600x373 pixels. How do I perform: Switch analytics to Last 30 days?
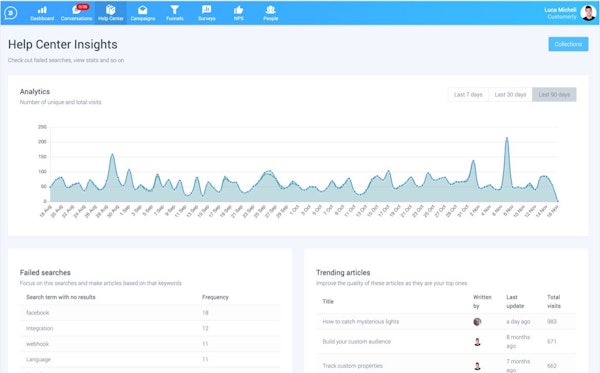click(510, 94)
